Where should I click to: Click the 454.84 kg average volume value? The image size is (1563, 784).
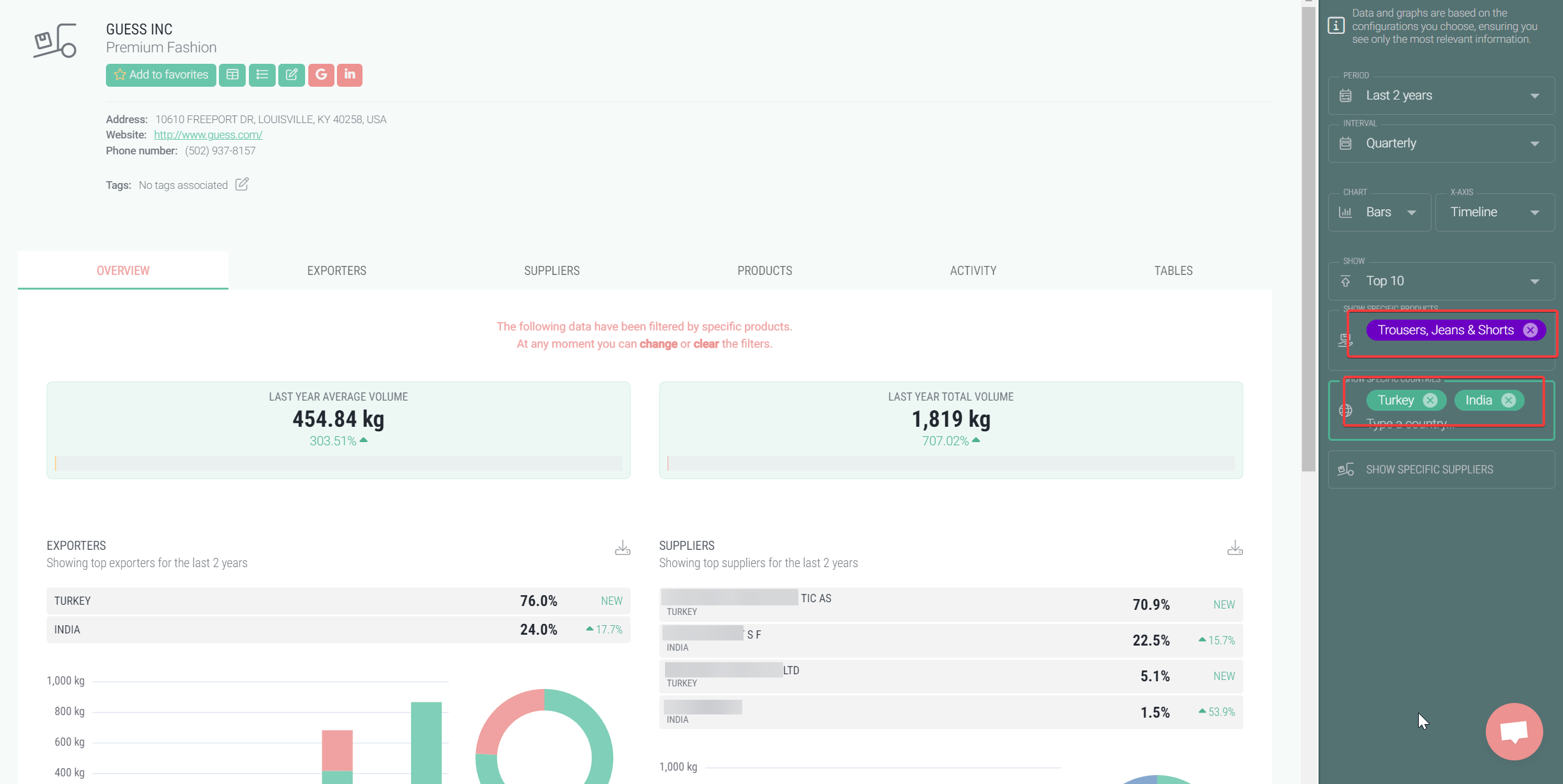click(x=338, y=419)
